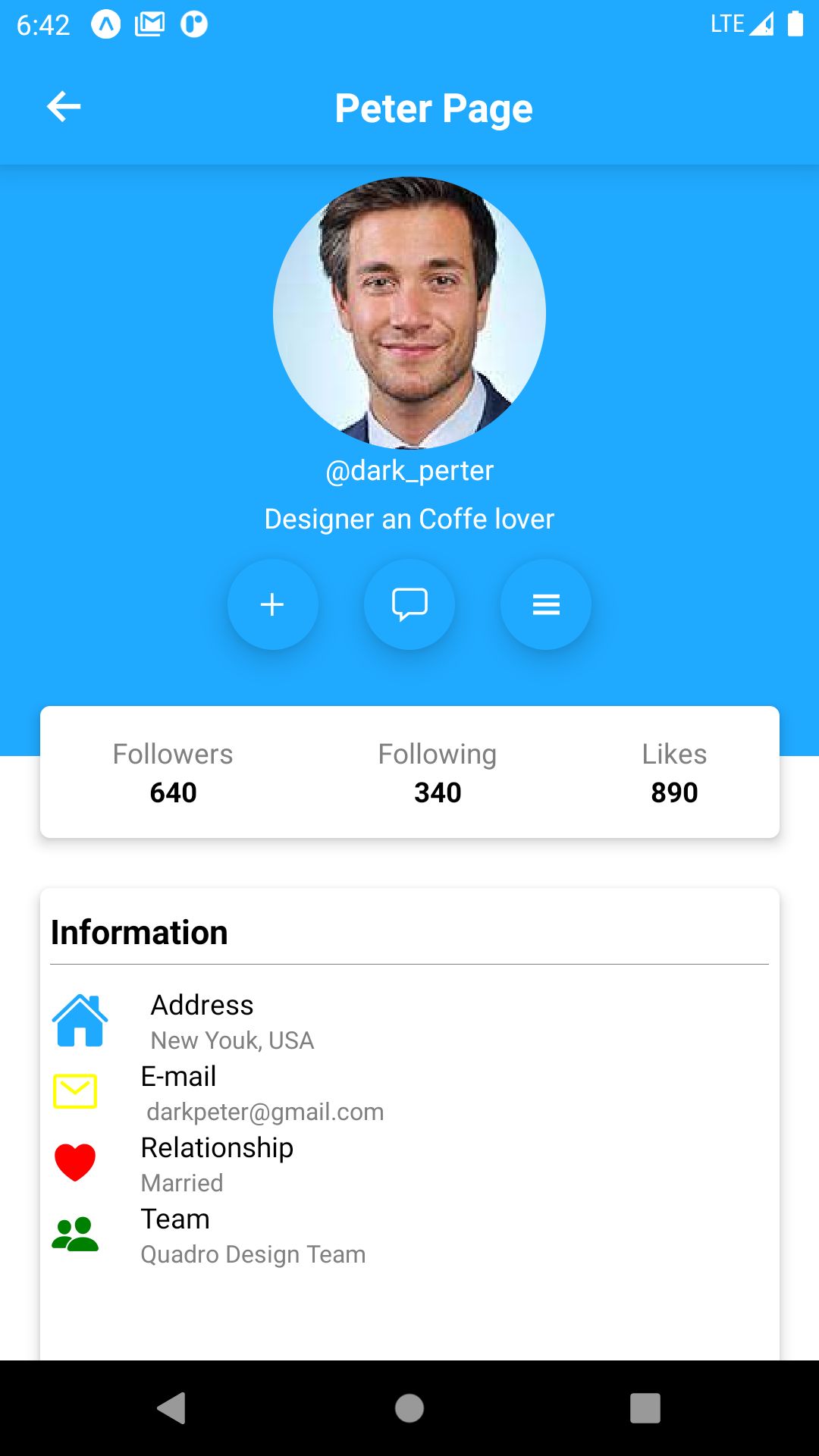Open darkpeter@gmail.com email address
This screenshot has height=1456, width=819.
pos(265,1112)
